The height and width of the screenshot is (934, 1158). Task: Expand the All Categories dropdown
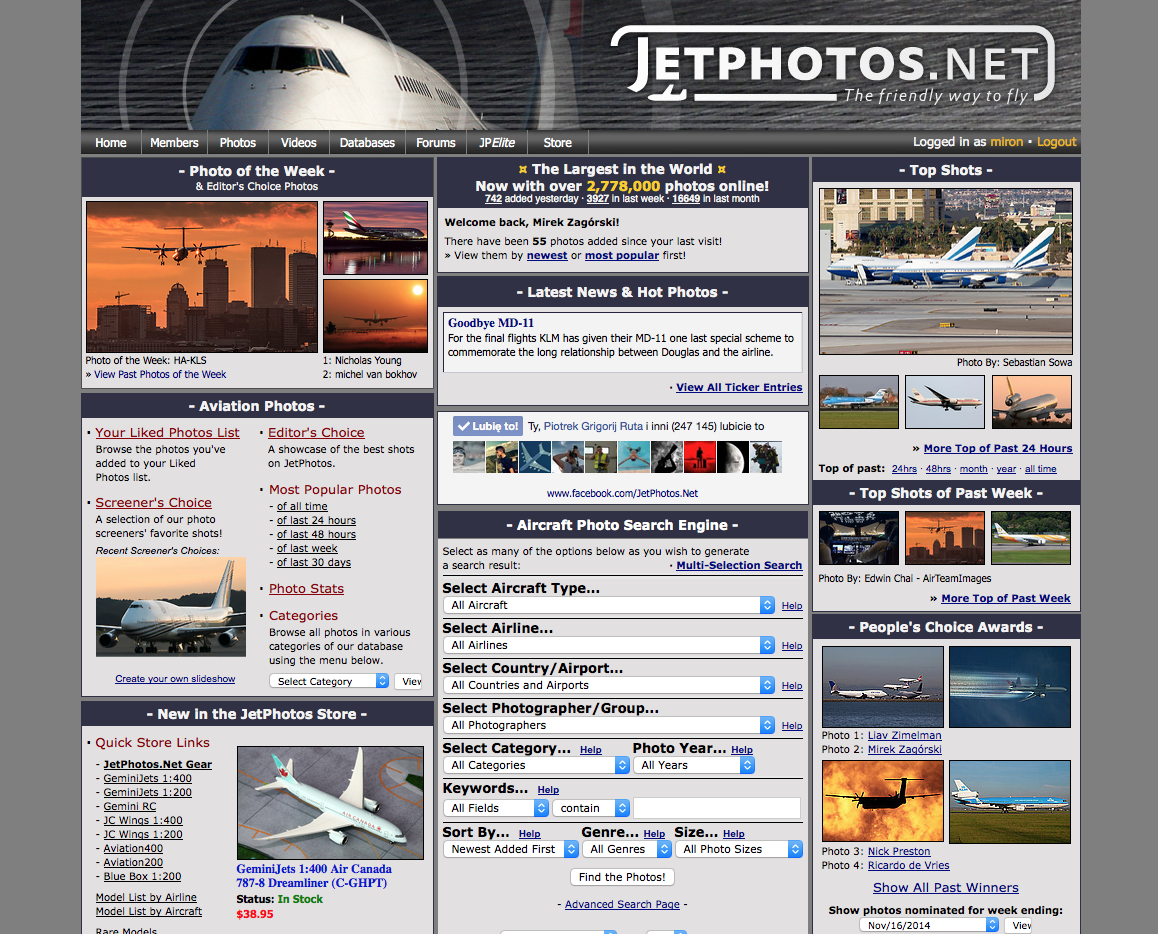536,766
